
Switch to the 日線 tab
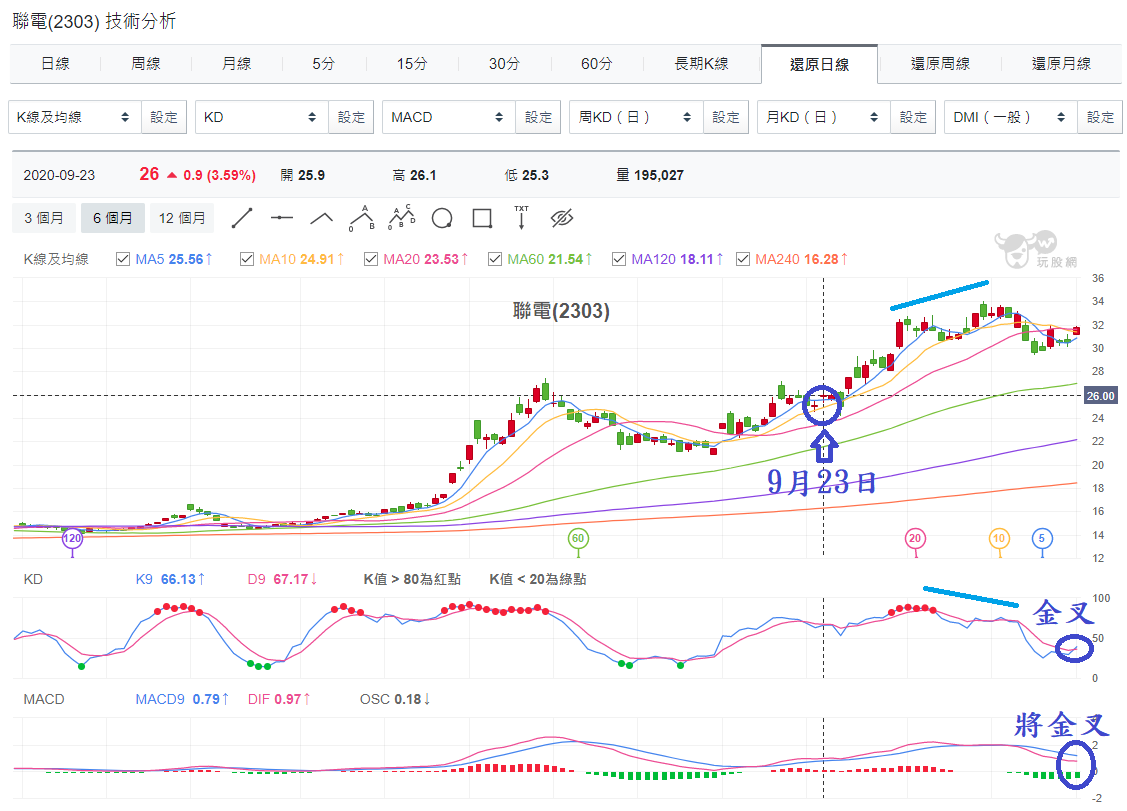click(x=55, y=64)
